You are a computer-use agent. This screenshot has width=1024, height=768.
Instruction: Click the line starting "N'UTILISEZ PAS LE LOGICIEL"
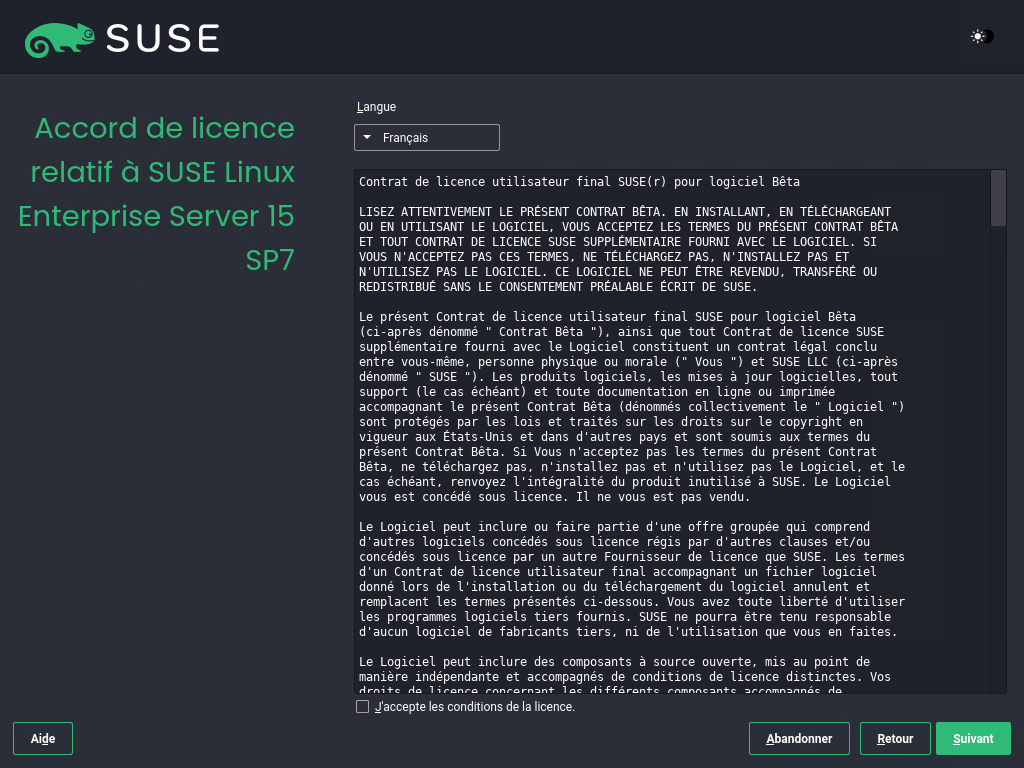coord(618,272)
